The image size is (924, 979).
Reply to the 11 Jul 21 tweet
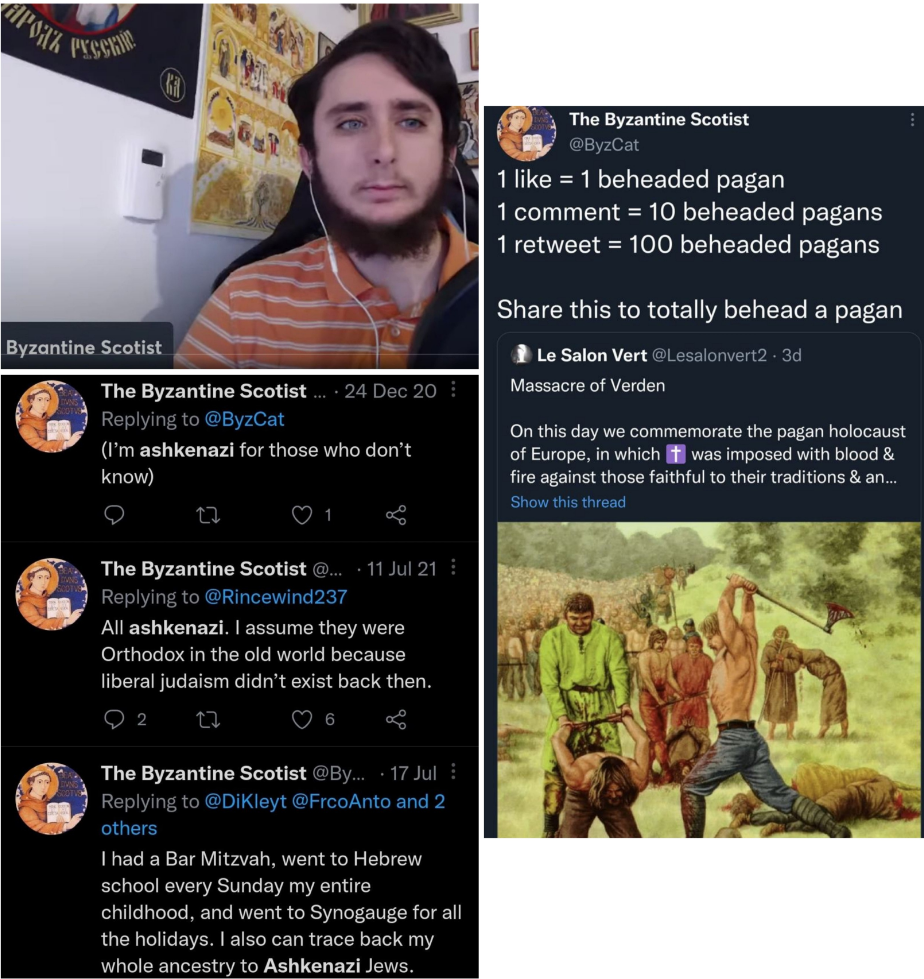coord(114,719)
